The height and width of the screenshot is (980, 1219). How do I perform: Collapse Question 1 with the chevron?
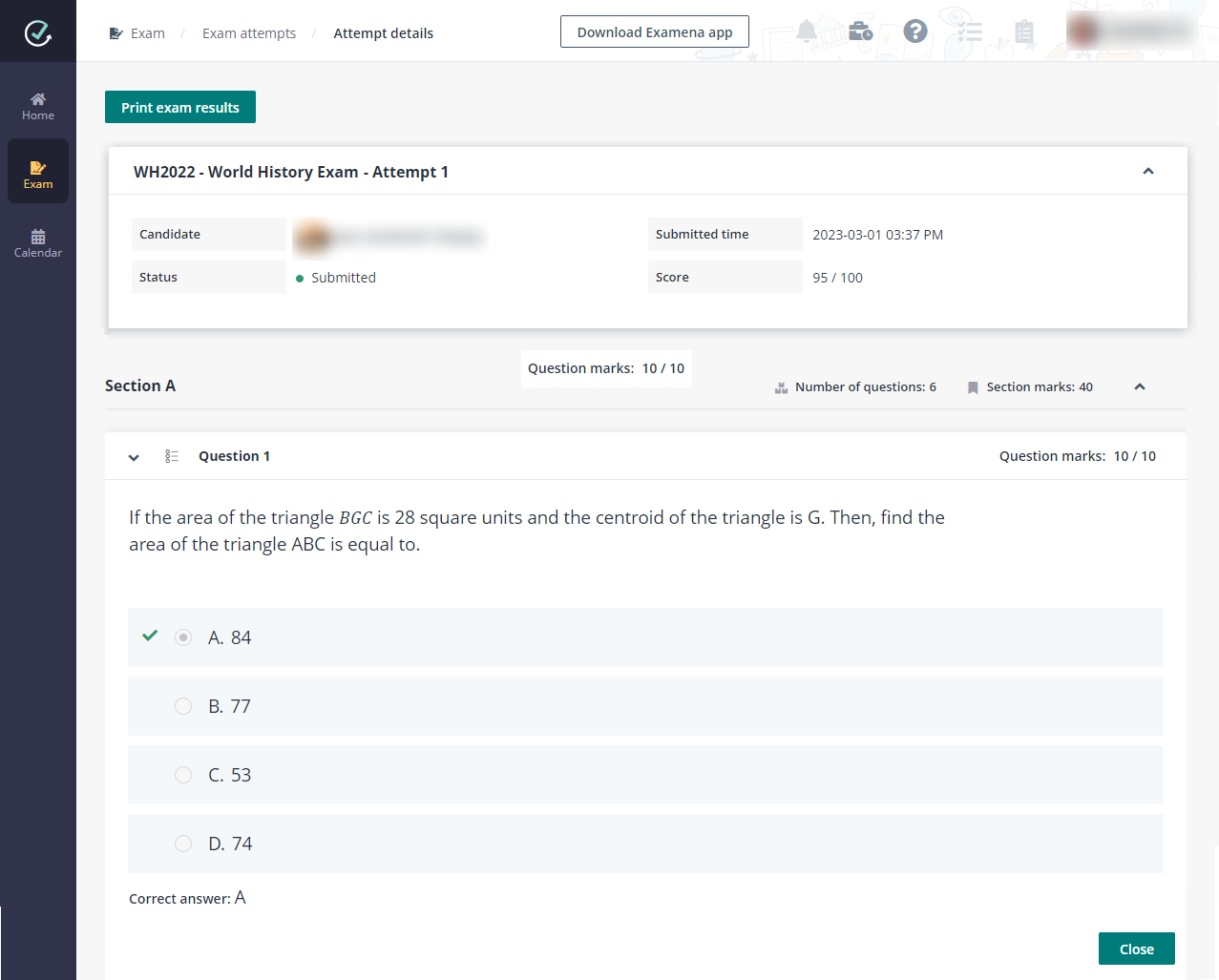(x=134, y=457)
